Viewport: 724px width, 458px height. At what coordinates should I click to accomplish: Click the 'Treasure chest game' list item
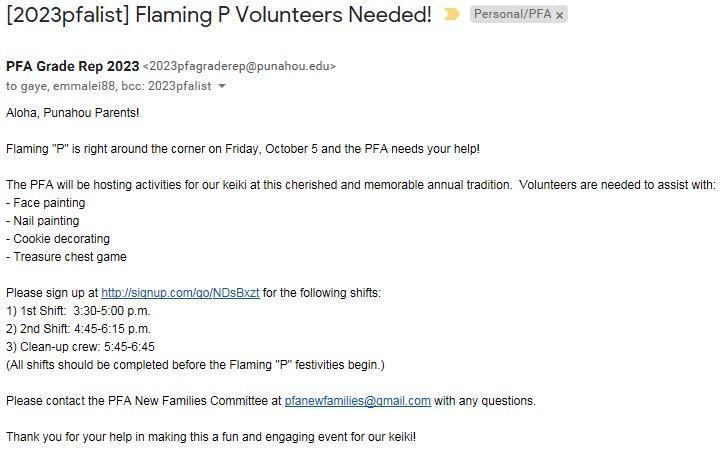[x=68, y=257]
